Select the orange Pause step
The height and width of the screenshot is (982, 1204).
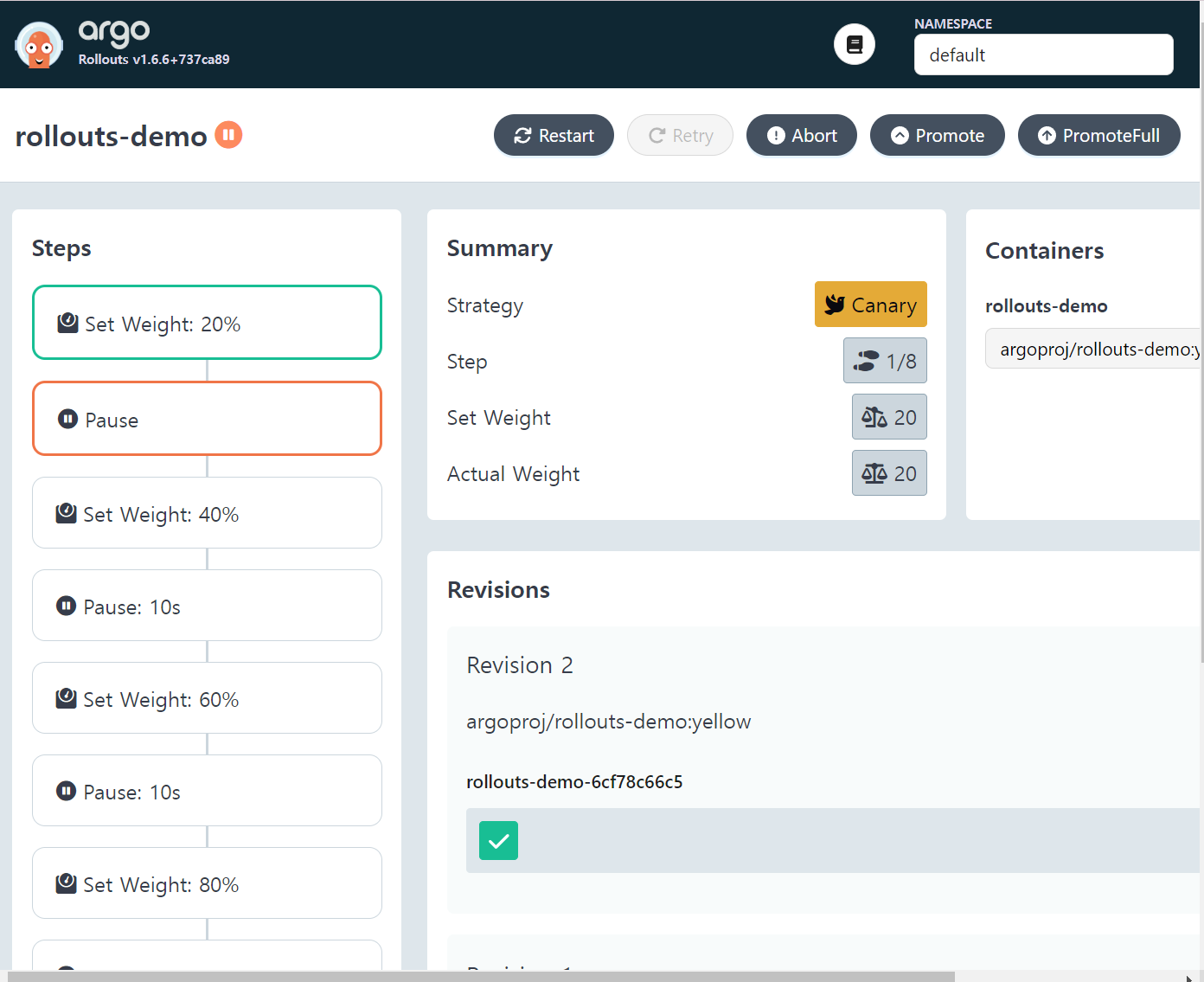(207, 419)
